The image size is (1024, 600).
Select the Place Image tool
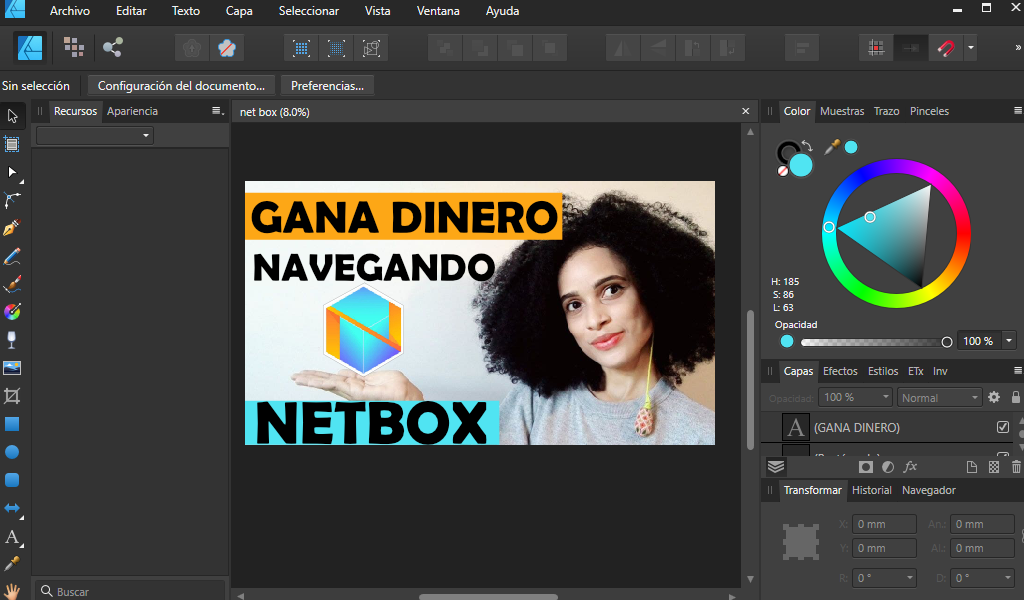pyautogui.click(x=12, y=368)
